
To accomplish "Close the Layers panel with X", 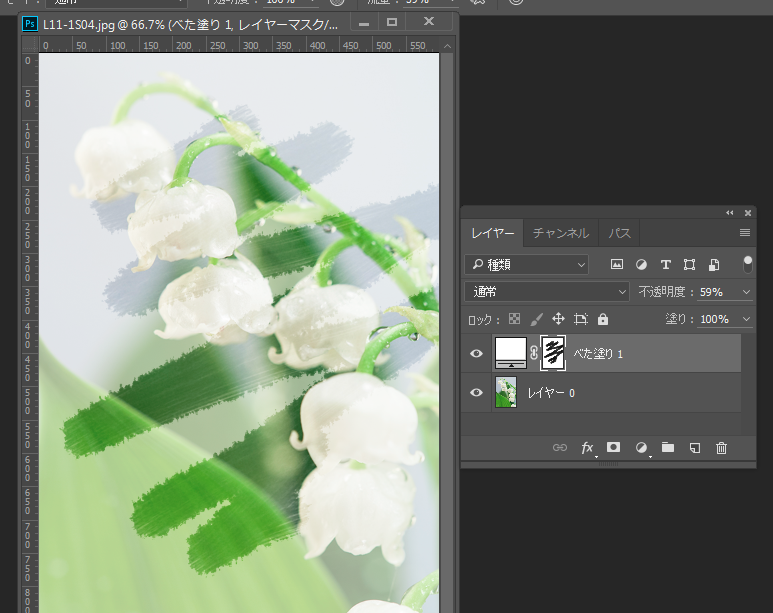I will pos(748,213).
